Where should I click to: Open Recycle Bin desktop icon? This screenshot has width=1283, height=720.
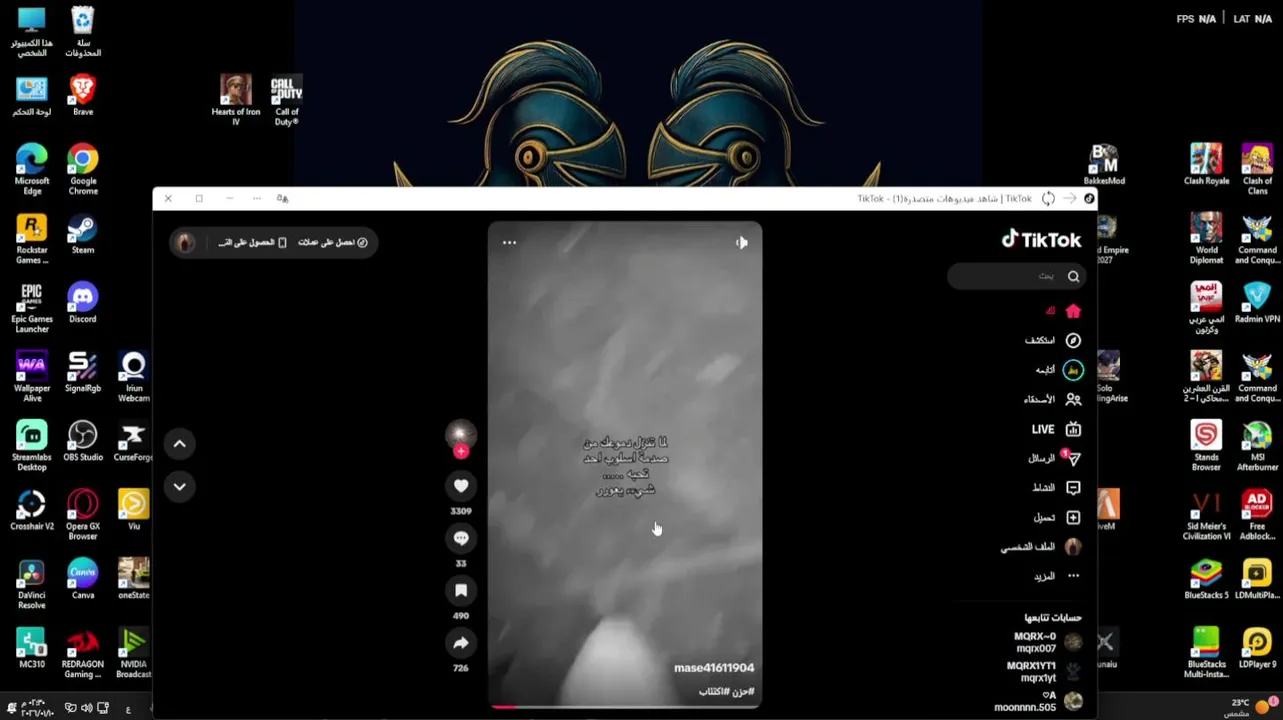tap(83, 31)
